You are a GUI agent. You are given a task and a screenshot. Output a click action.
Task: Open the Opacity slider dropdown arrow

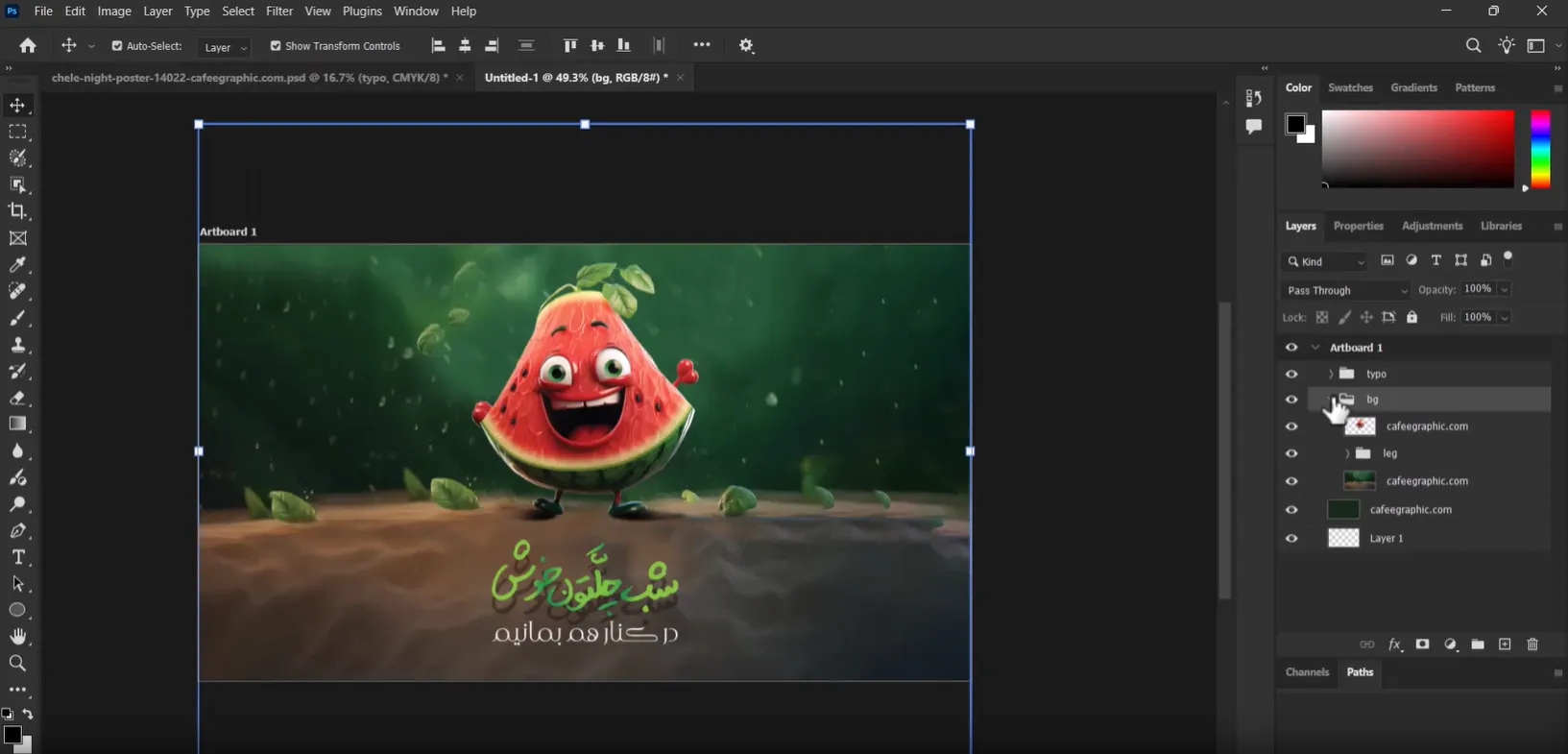(1505, 289)
